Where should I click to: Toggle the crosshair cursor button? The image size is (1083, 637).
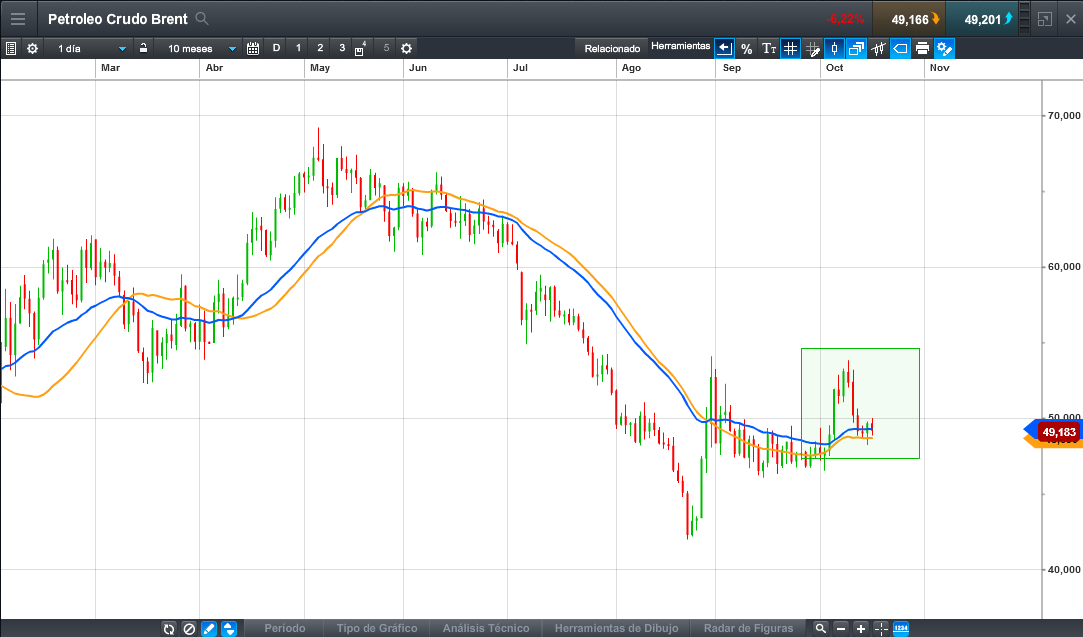[881, 629]
